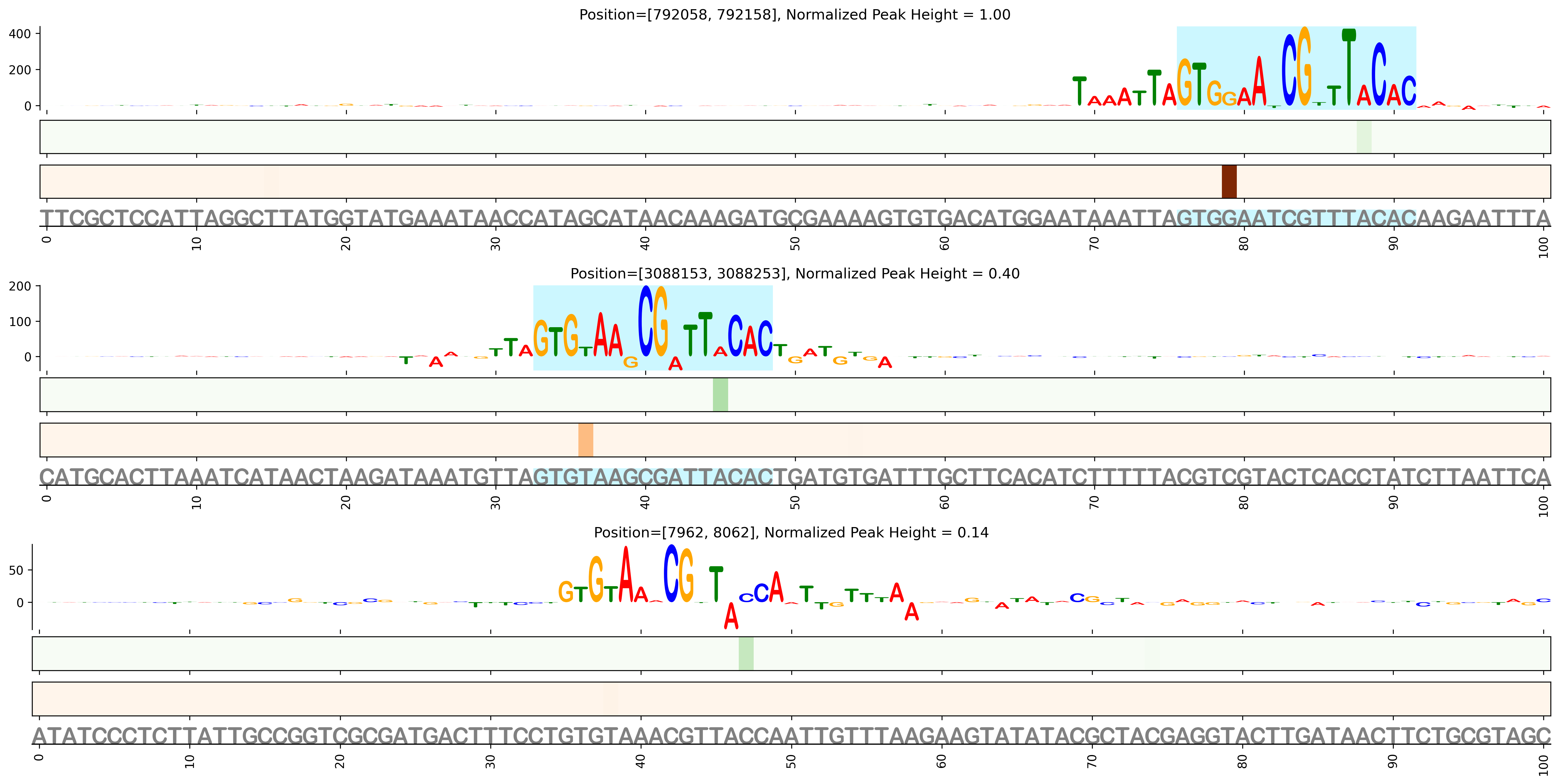Click the ATATCCCTCTTATTG sequence start in bottom plot
This screenshot has height=784, width=1559.
coord(144,736)
